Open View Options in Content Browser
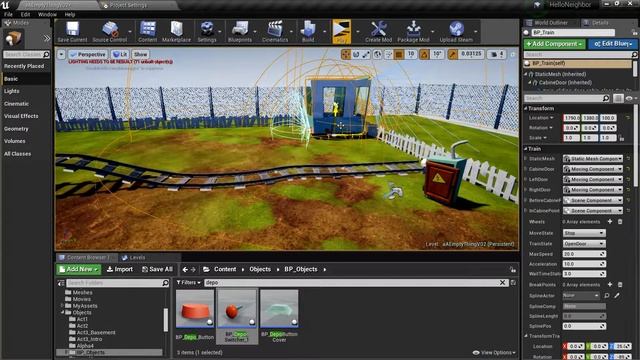640x360 pixels. 494,352
